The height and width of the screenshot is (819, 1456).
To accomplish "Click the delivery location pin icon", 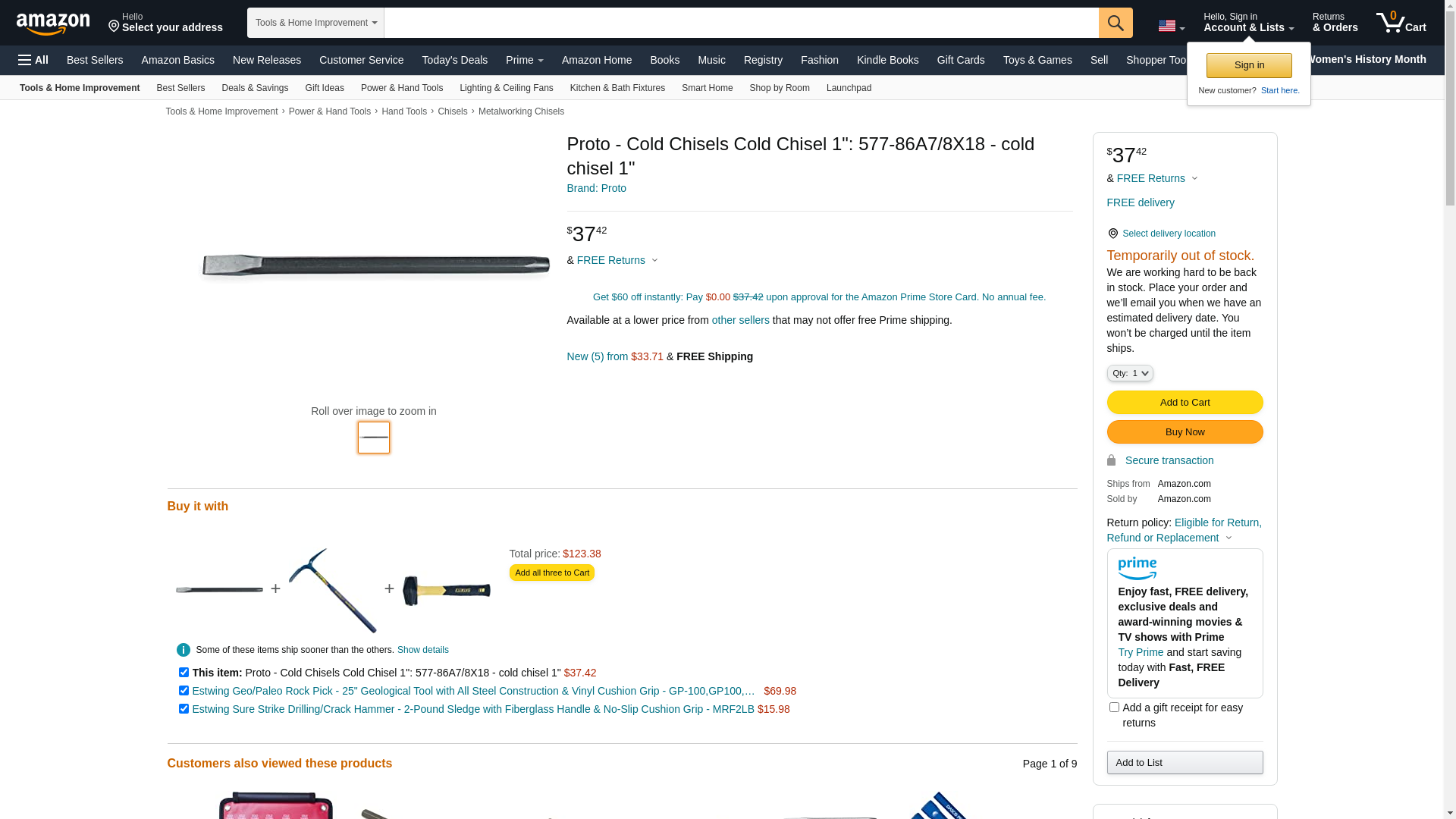I will 1112,234.
